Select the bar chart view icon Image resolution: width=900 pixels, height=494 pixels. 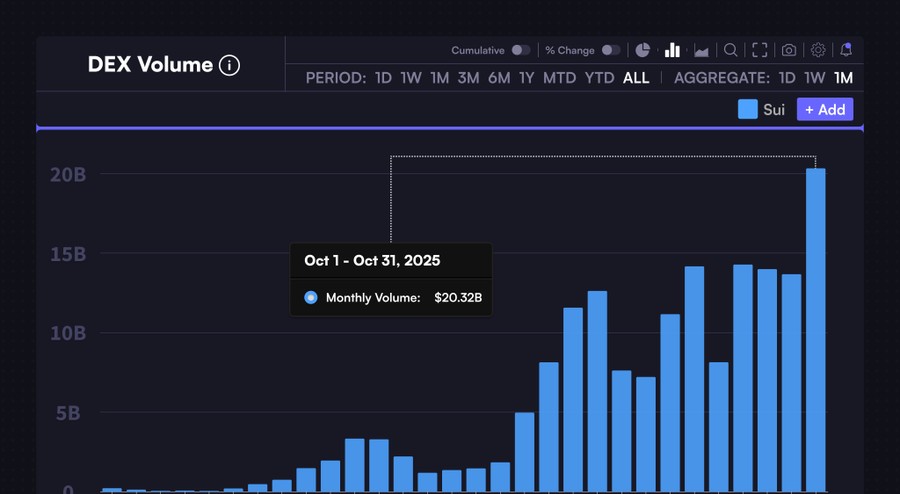(x=672, y=50)
